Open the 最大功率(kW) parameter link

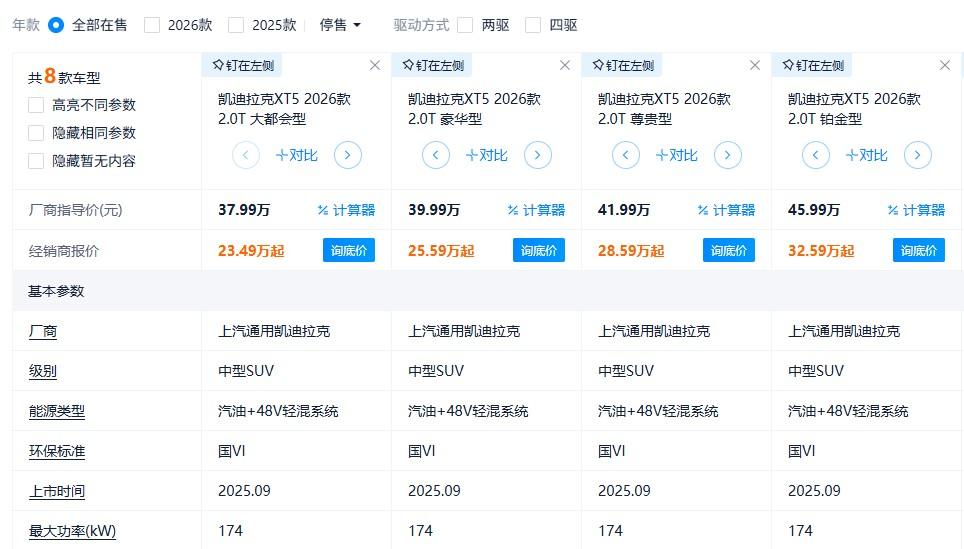[x=72, y=531]
